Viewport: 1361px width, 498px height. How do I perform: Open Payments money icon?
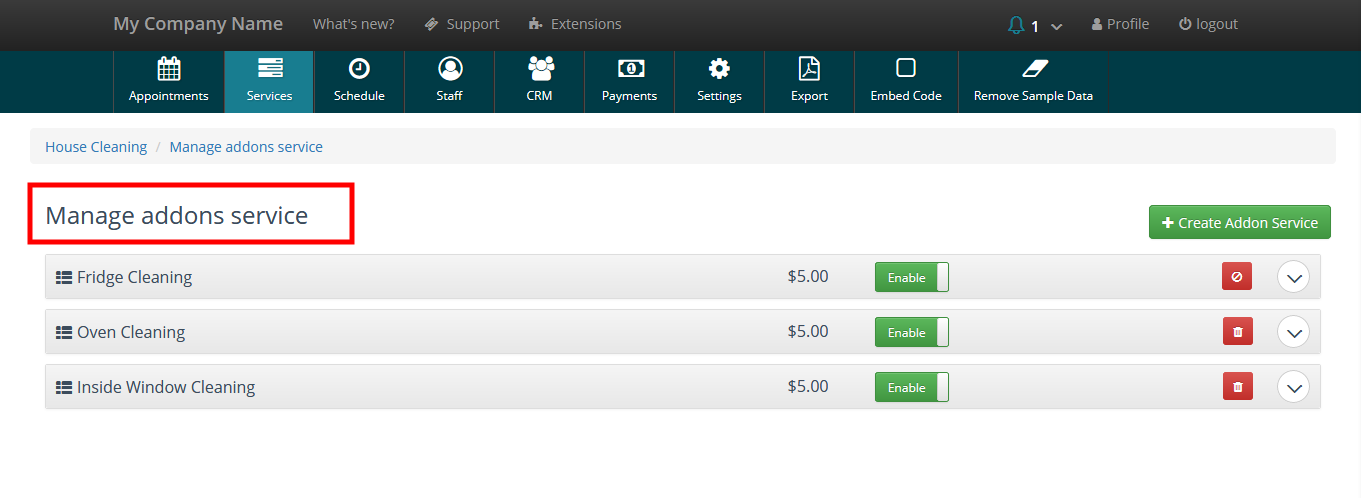[x=630, y=69]
